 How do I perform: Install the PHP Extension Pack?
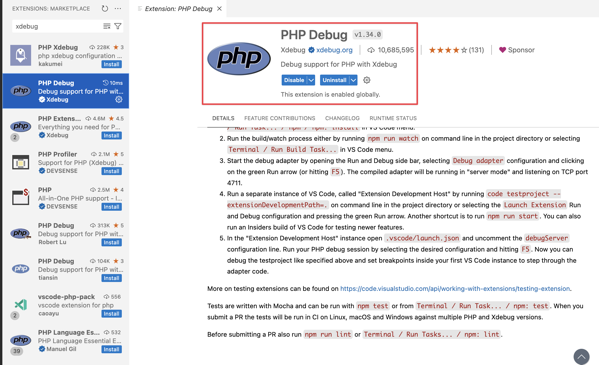tap(112, 136)
